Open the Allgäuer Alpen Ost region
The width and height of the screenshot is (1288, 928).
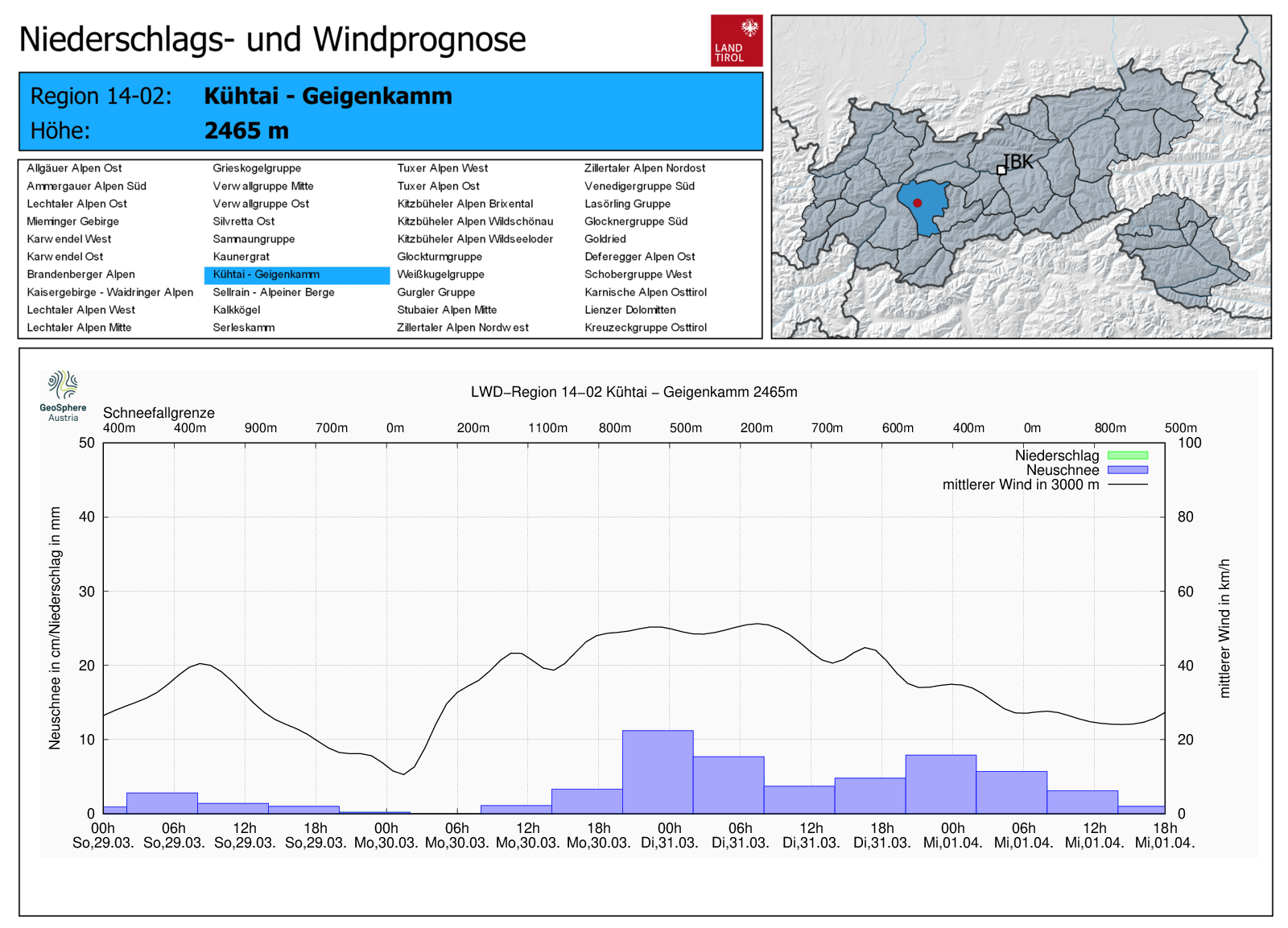74,168
